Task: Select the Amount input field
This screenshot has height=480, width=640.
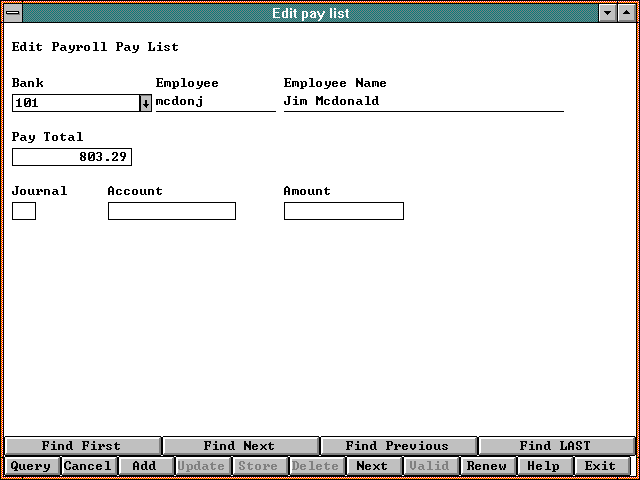Action: tap(344, 211)
